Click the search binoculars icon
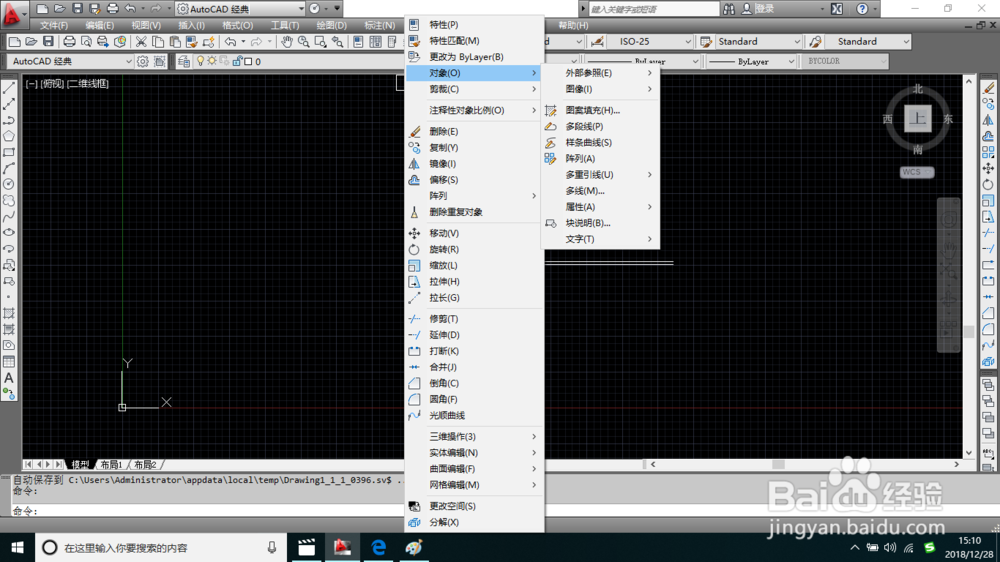The height and width of the screenshot is (562, 1000). click(729, 9)
